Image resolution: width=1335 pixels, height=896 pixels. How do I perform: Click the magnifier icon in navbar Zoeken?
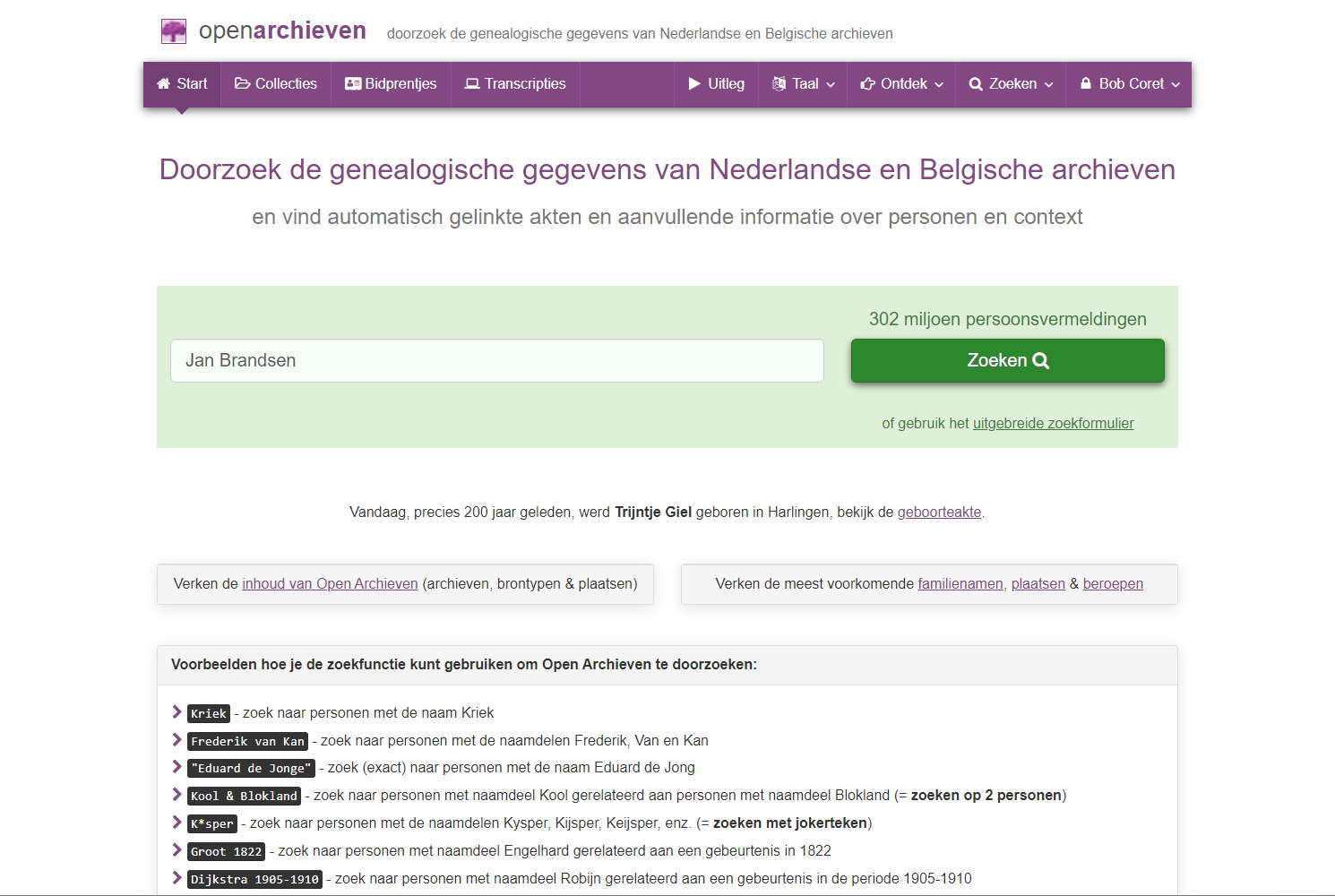pyautogui.click(x=976, y=84)
